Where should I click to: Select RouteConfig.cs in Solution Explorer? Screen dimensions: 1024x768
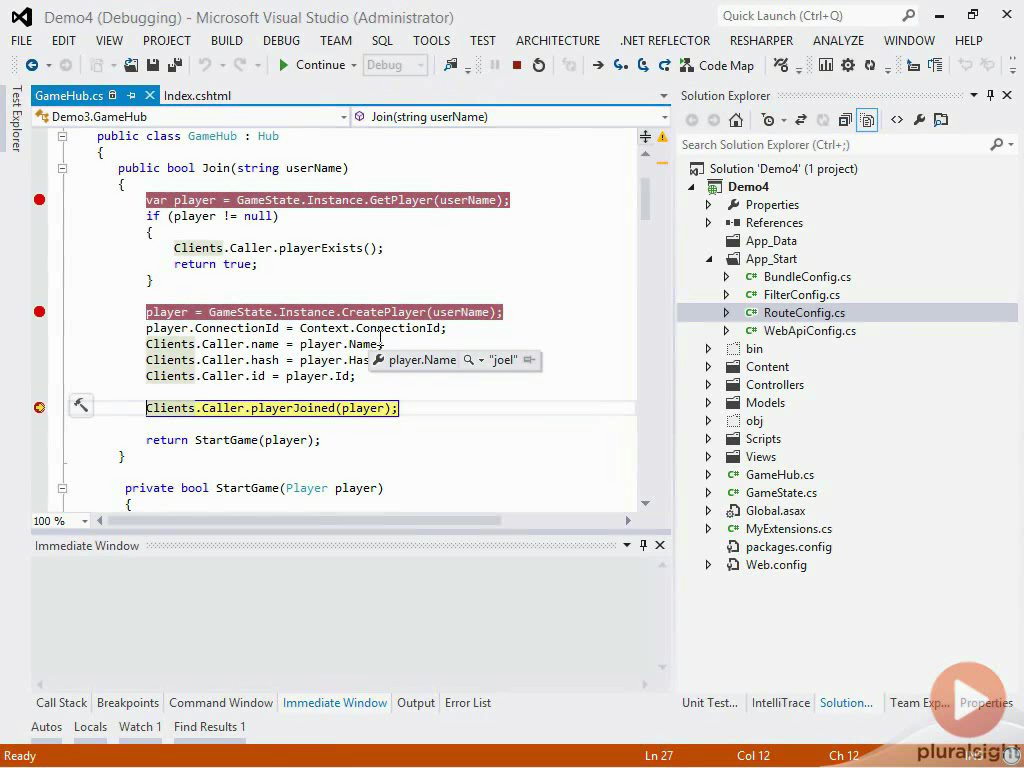[x=804, y=313]
